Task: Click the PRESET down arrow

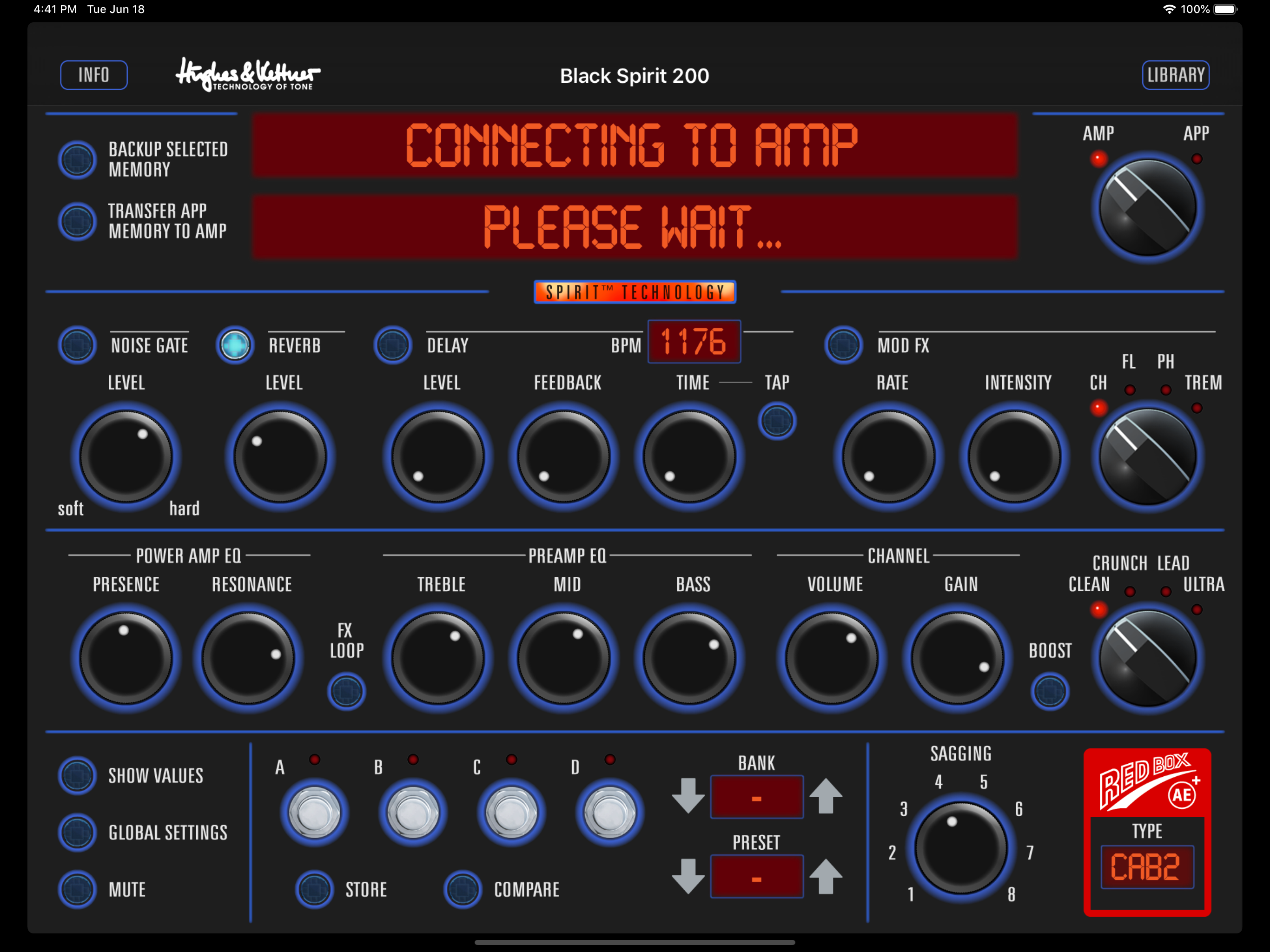Action: pos(688,876)
